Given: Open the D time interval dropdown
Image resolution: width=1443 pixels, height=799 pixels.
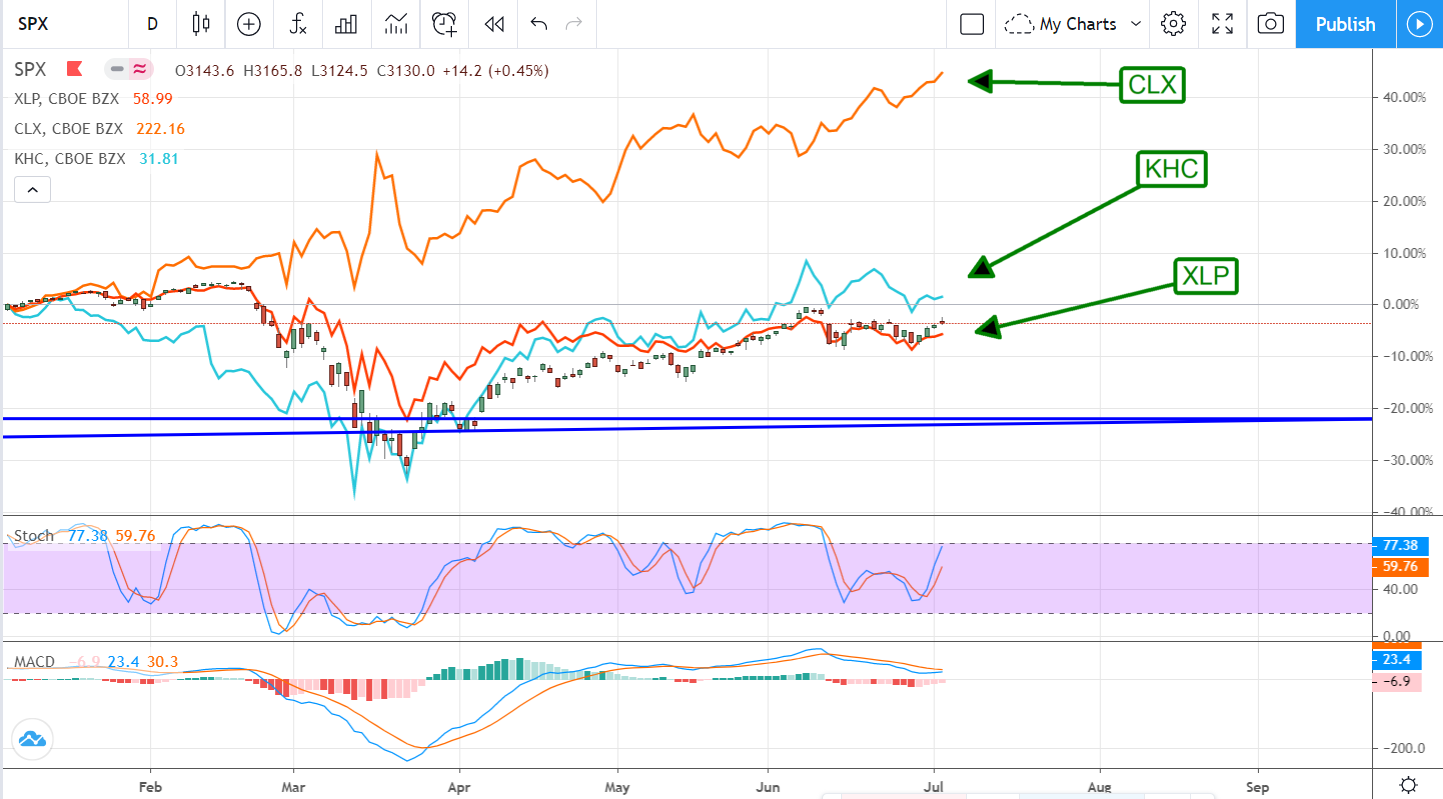Looking at the screenshot, I should (152, 24).
